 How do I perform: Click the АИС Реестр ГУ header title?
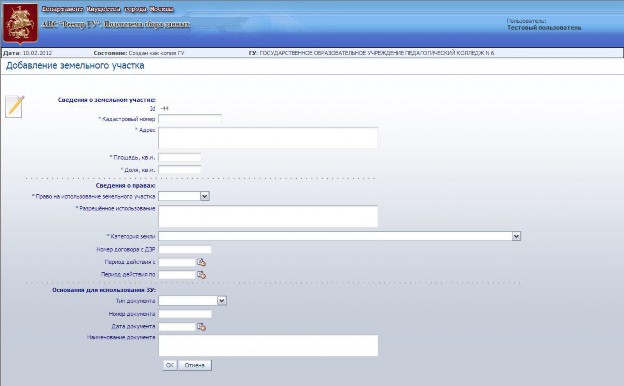point(116,25)
